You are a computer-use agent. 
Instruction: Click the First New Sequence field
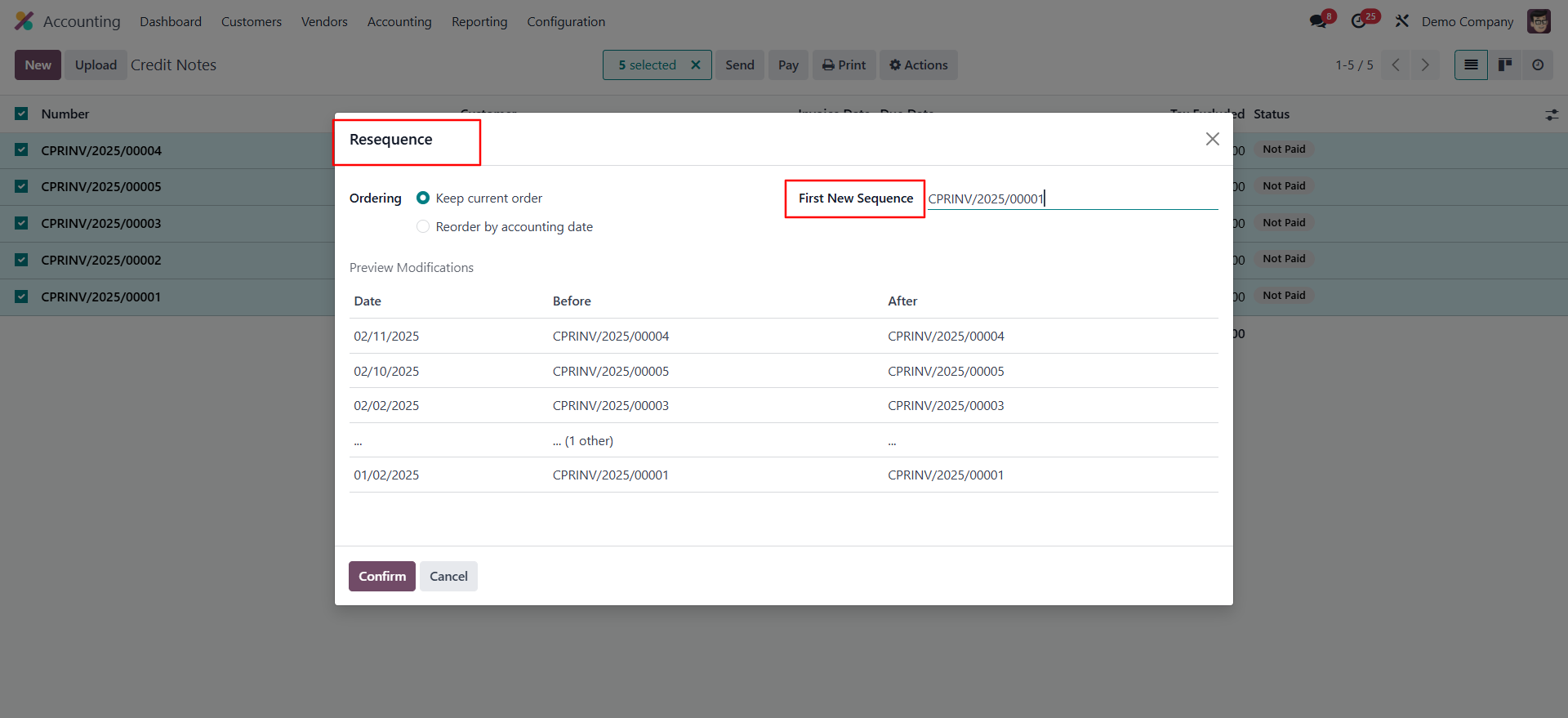click(1071, 199)
